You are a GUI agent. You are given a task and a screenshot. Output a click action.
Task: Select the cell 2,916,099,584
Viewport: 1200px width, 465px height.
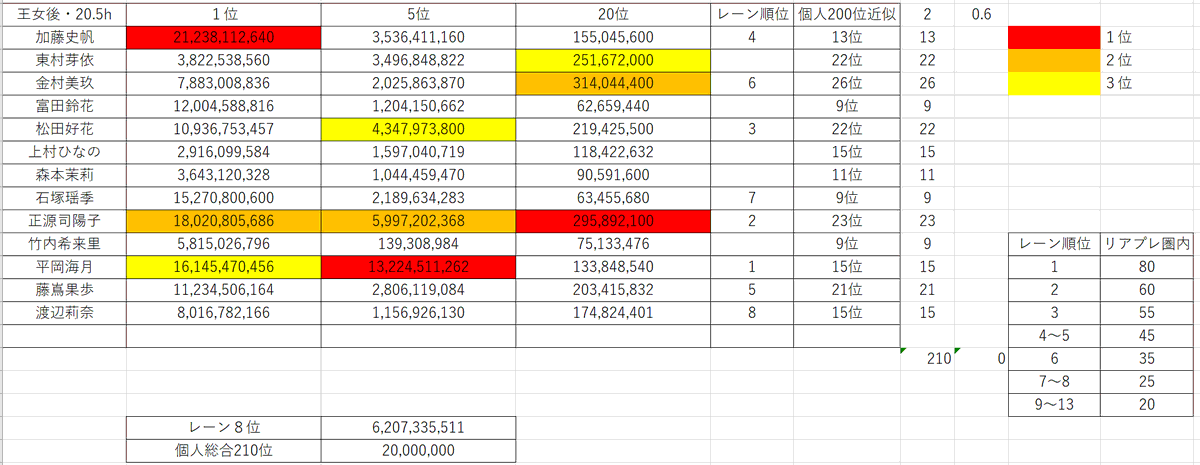pyautogui.click(x=224, y=152)
